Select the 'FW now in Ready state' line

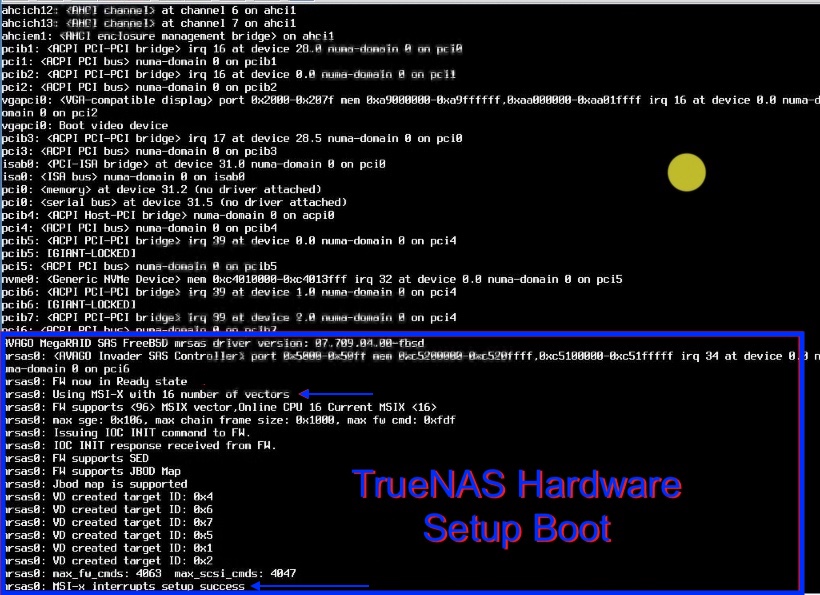[96, 382]
